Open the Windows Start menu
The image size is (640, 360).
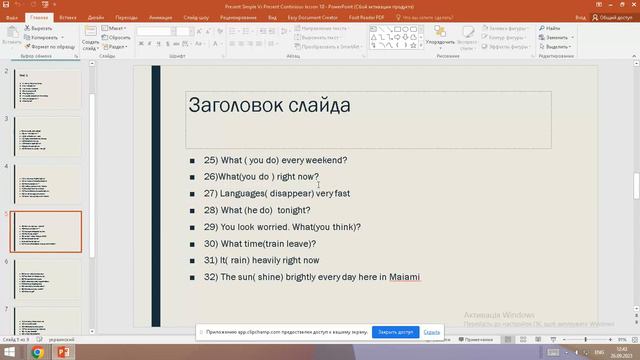(x=9, y=352)
